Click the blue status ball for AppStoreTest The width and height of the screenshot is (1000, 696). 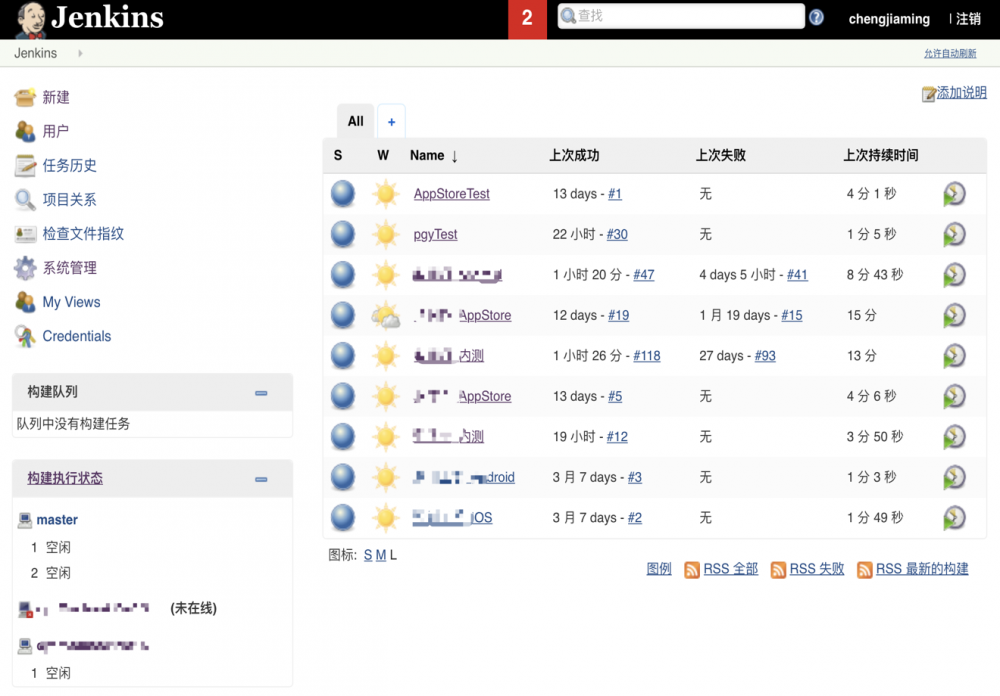[x=342, y=194]
